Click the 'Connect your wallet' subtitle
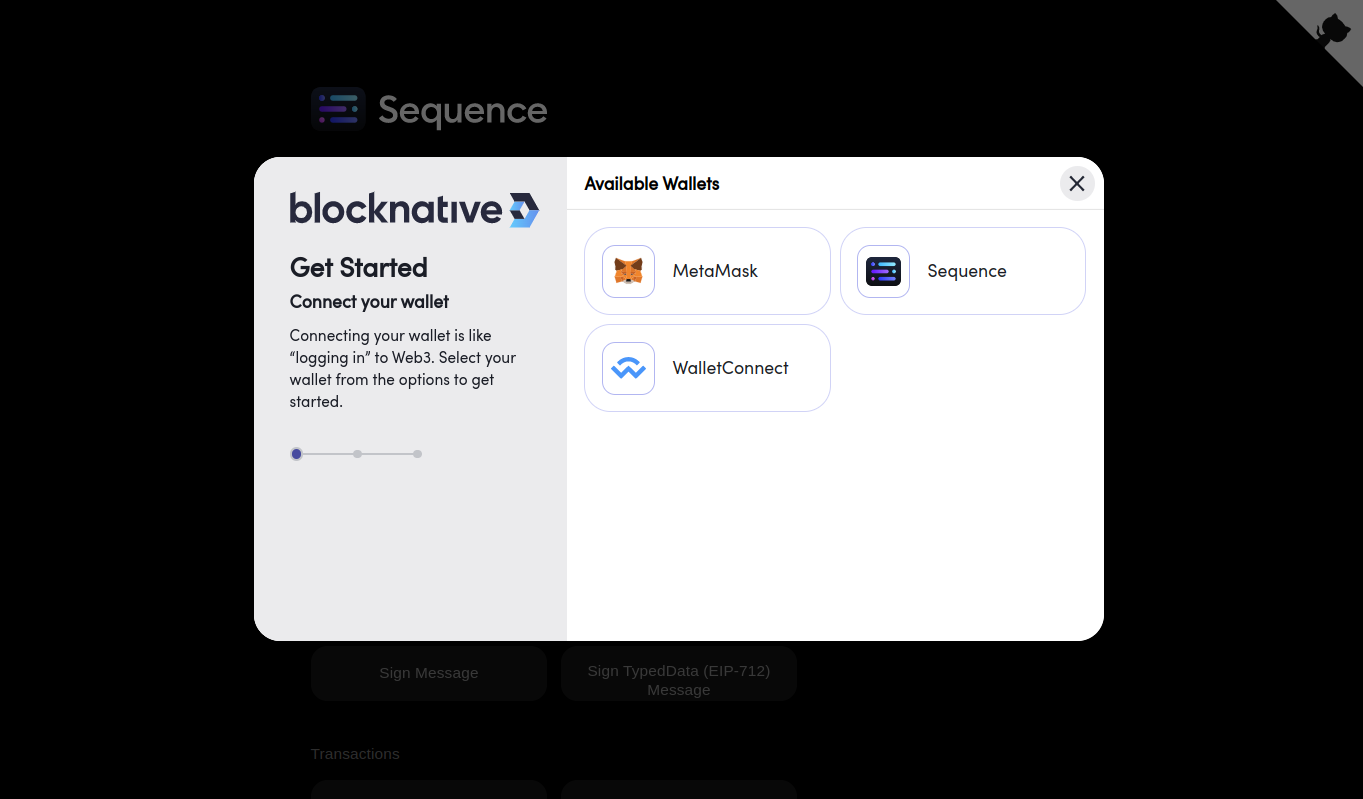 (x=369, y=302)
